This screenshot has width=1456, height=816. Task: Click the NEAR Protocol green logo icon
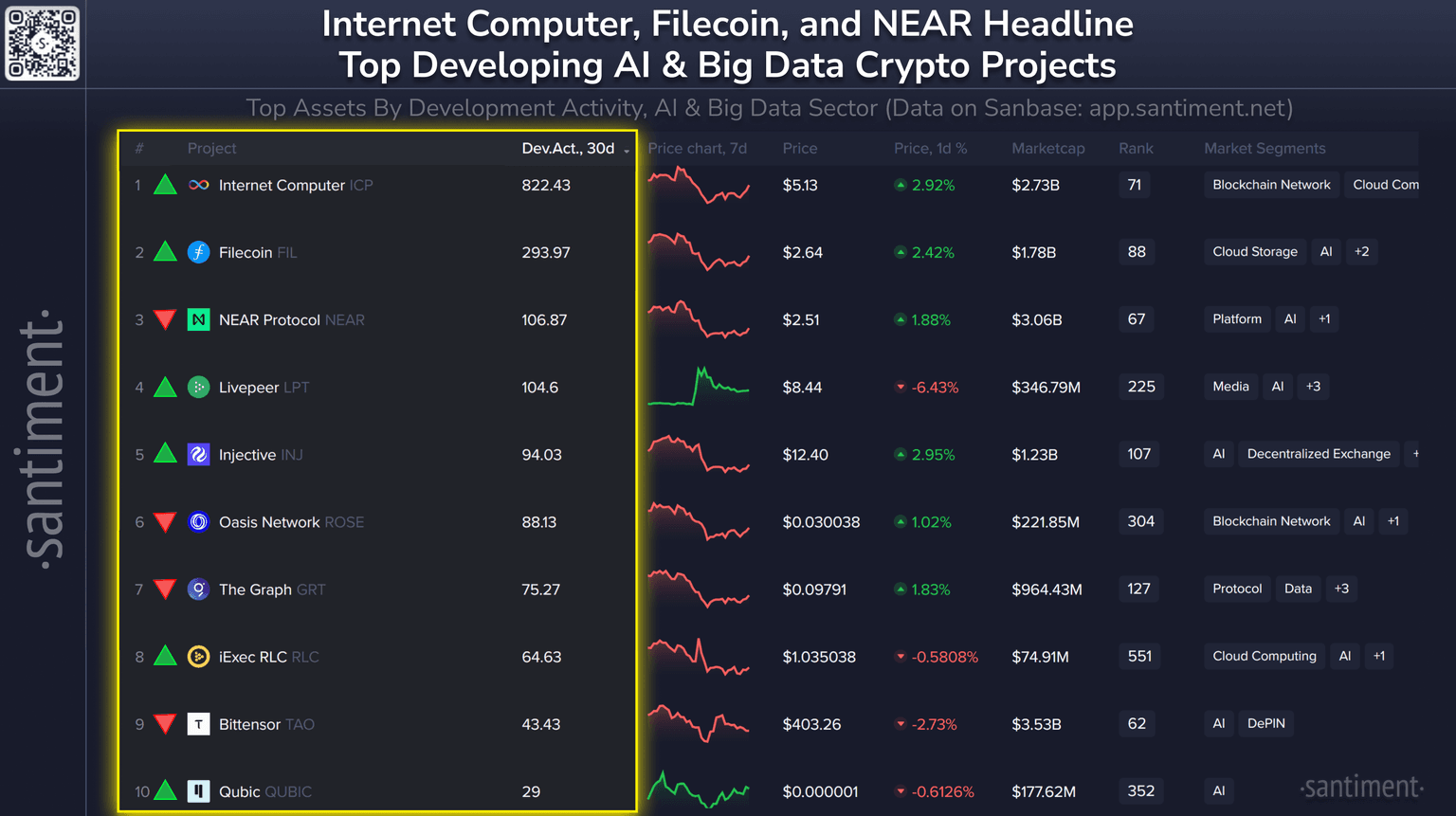(198, 319)
